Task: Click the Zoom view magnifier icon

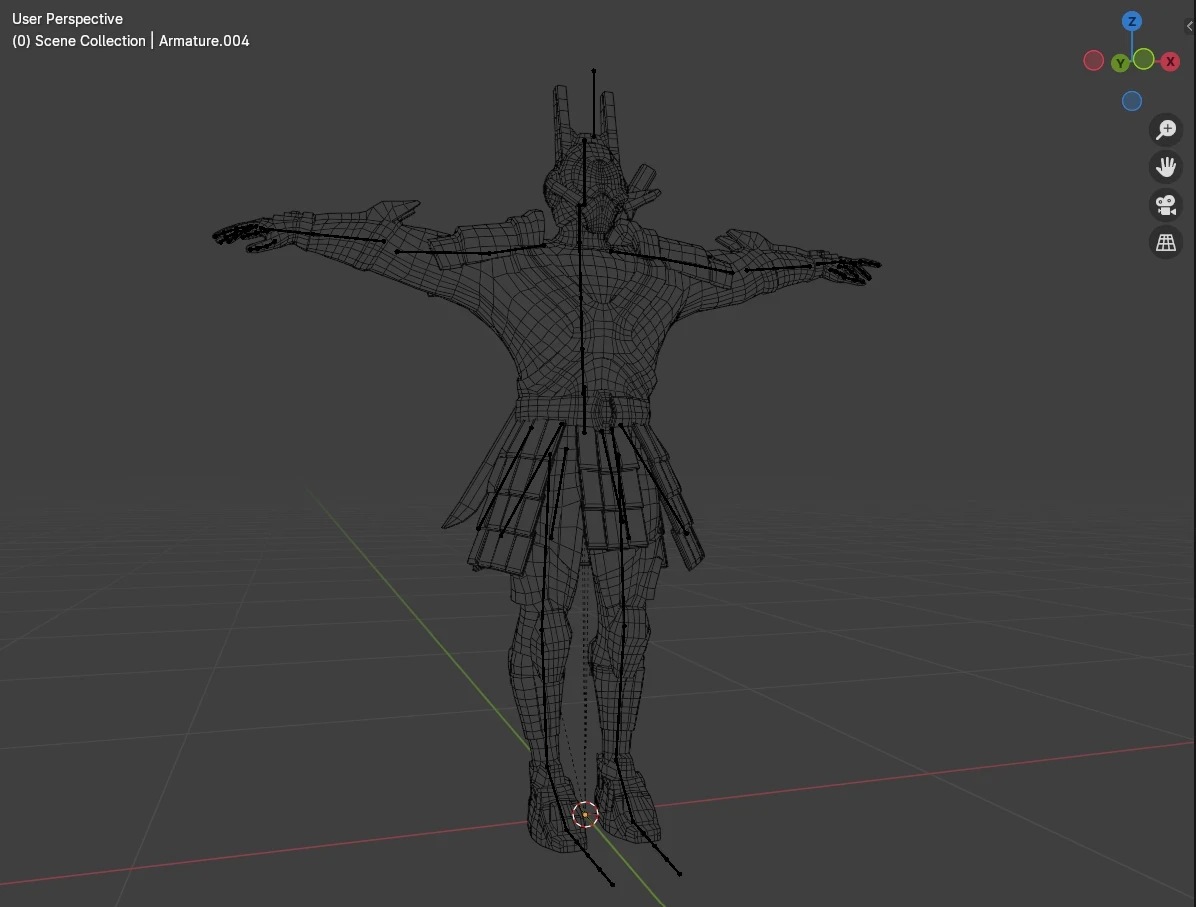Action: [x=1165, y=130]
